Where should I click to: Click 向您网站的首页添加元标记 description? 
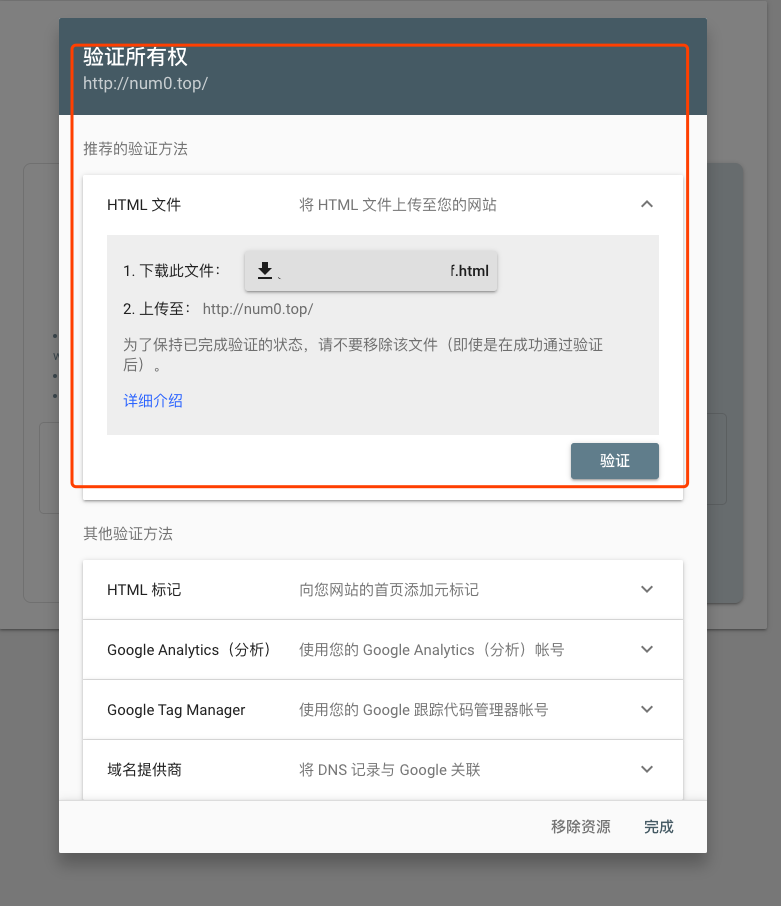[x=389, y=590]
